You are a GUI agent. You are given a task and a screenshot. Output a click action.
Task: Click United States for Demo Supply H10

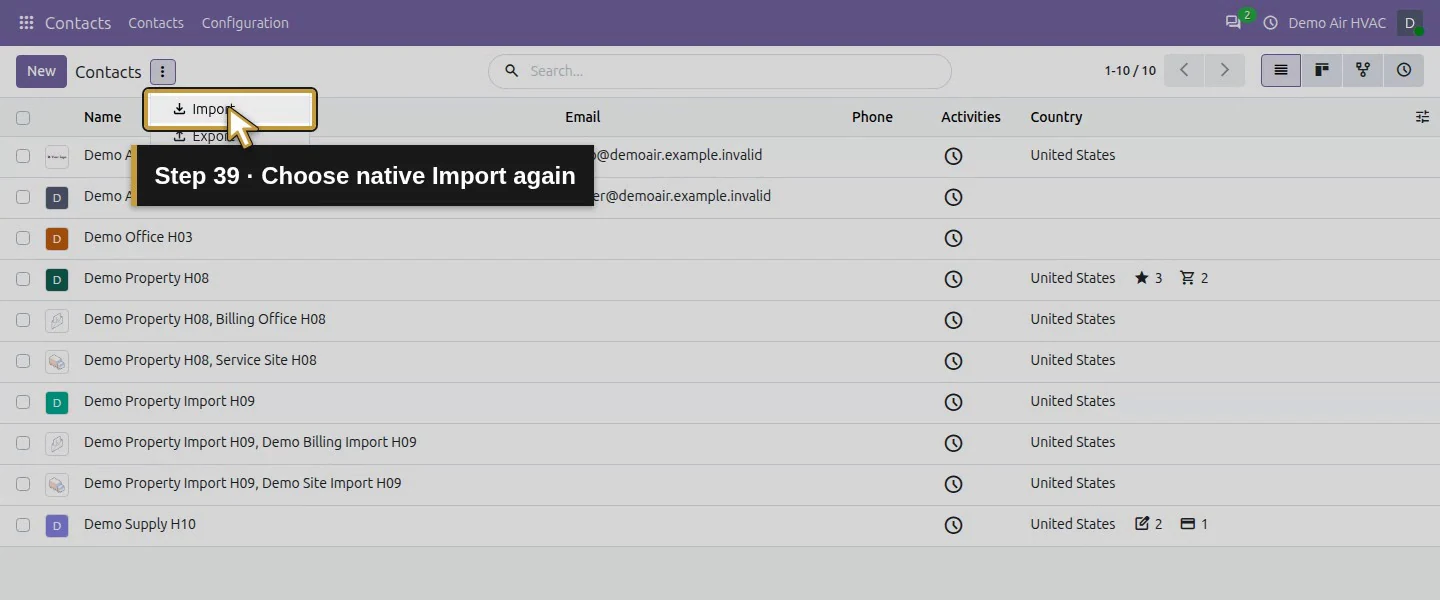coord(1073,524)
